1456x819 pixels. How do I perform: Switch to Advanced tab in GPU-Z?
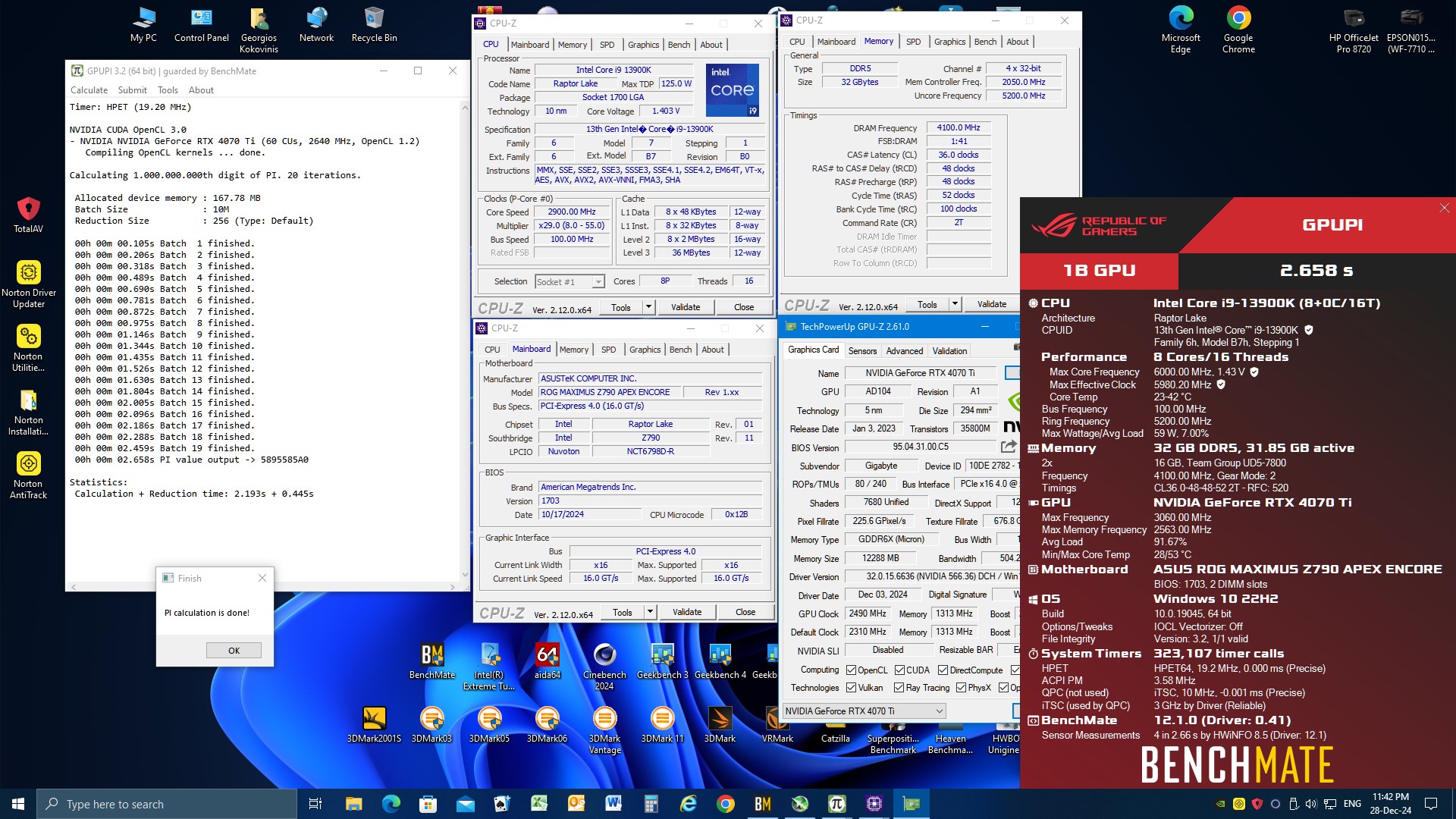(905, 351)
